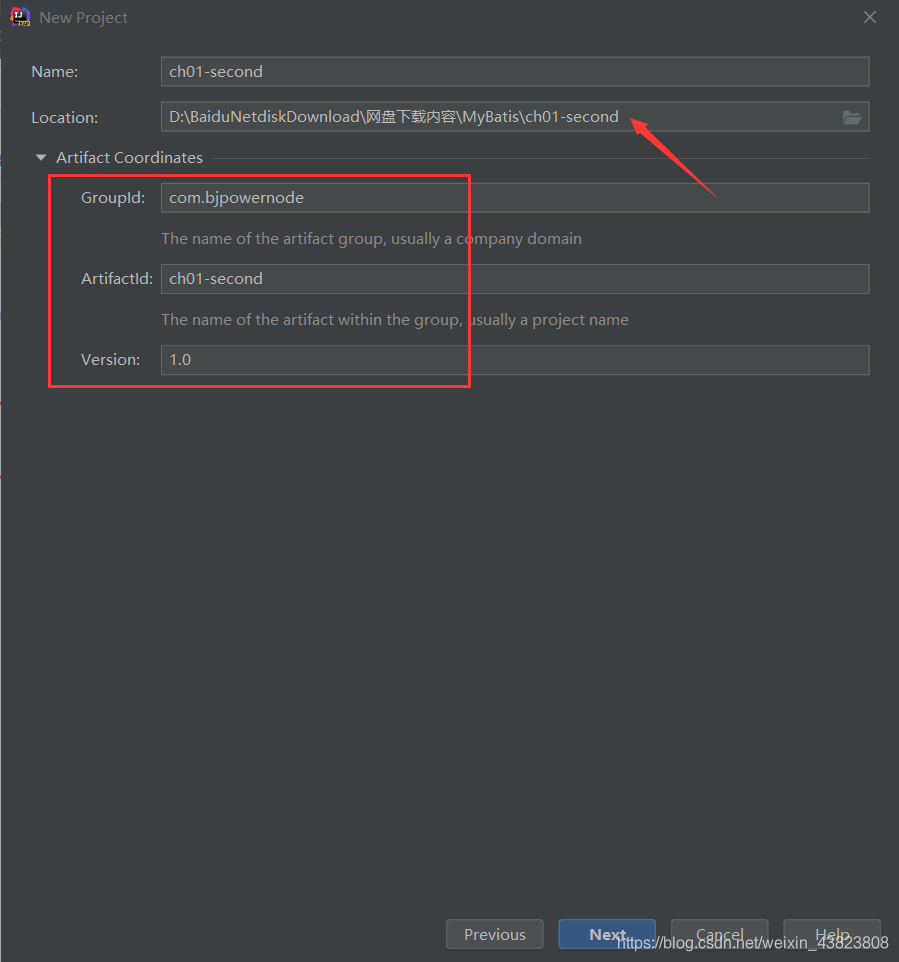The image size is (899, 962).
Task: Click the "Location:" label
Action: (64, 118)
